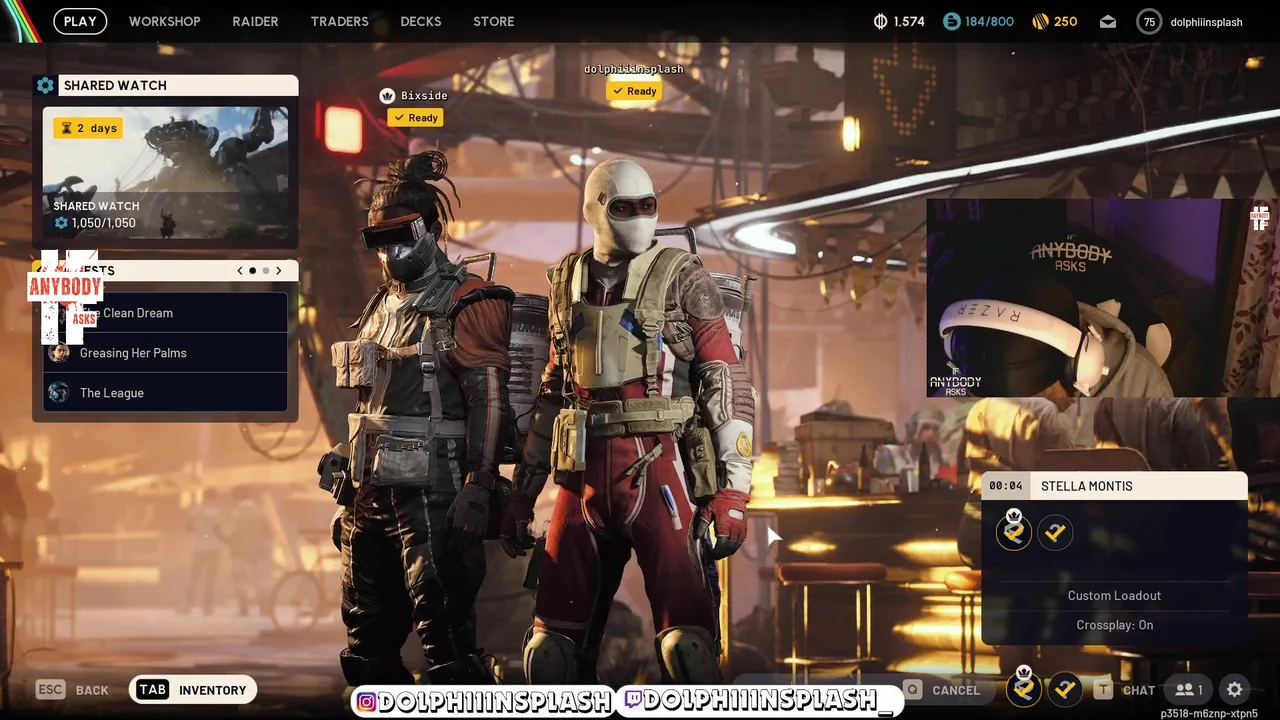Open the Greasing Her Palms quest
This screenshot has width=1280, height=720.
coord(165,353)
